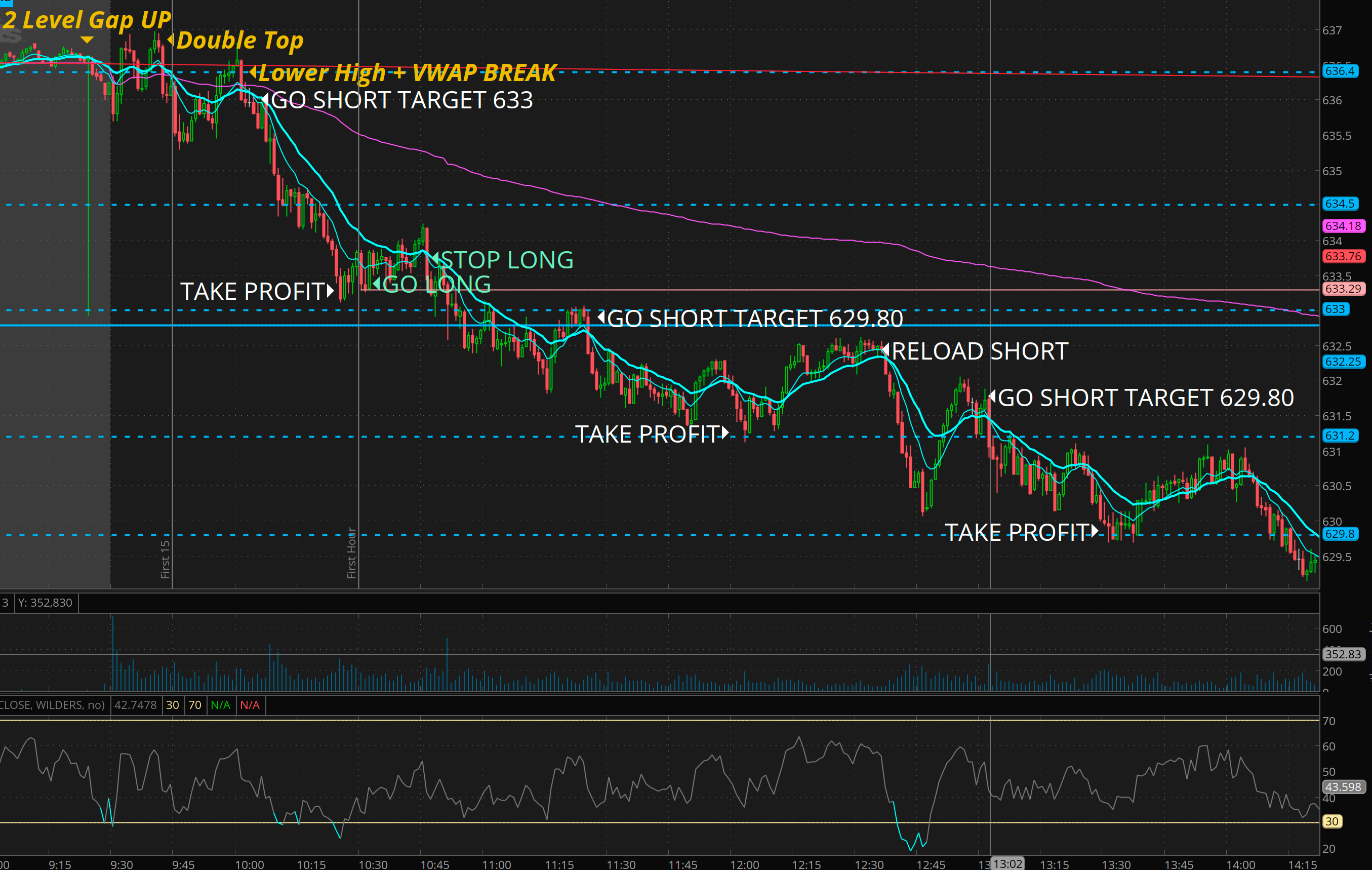Click the 629.8 blue price level tag
1372x870 pixels.
1339,534
